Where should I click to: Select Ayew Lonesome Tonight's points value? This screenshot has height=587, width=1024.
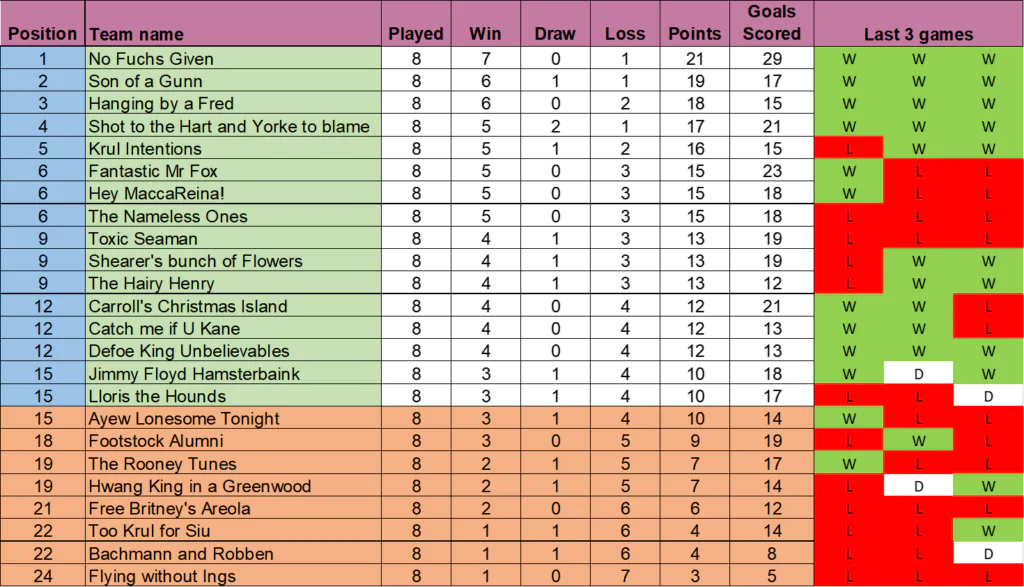coord(695,419)
